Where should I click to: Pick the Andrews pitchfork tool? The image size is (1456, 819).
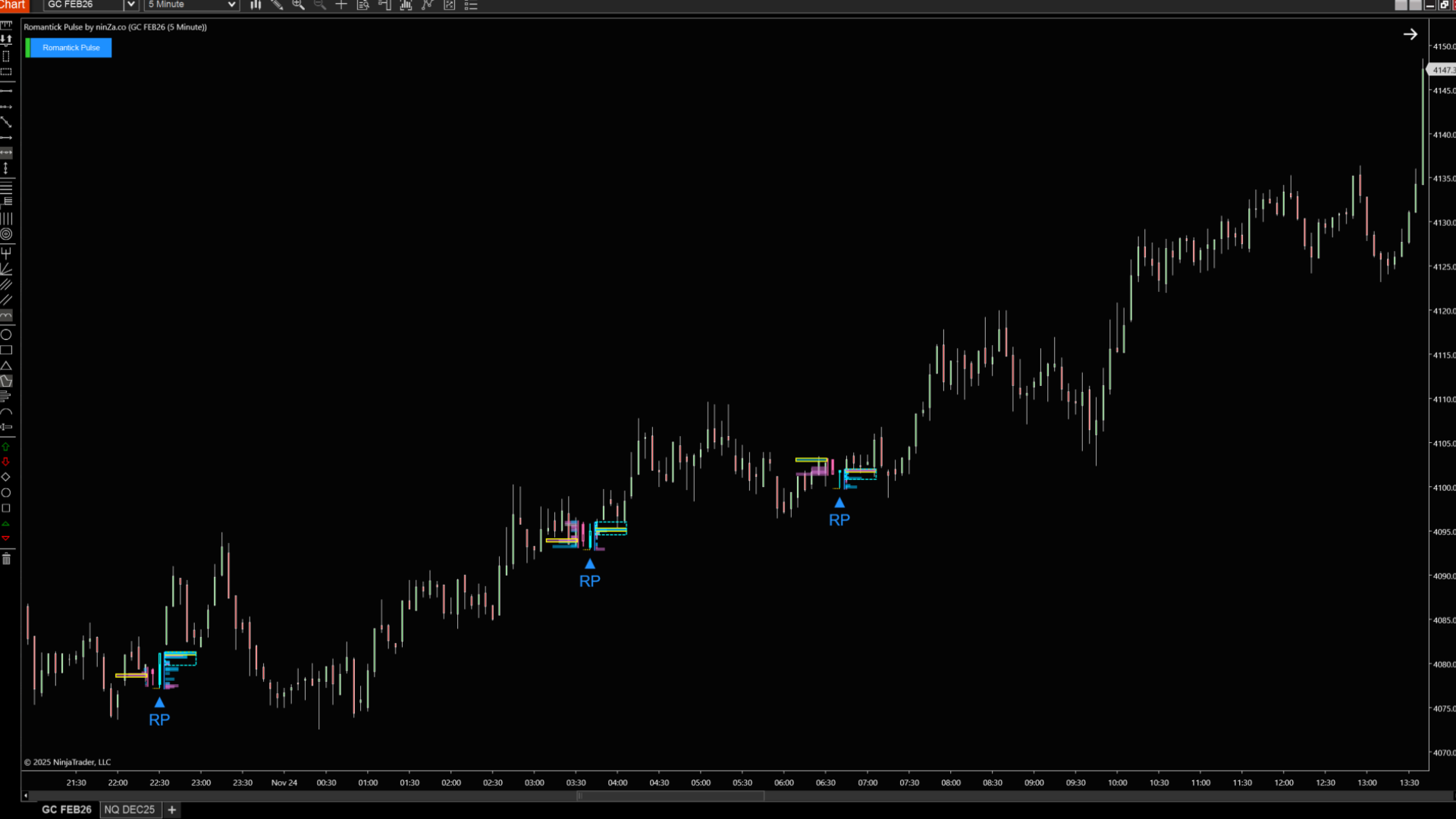tap(6, 253)
